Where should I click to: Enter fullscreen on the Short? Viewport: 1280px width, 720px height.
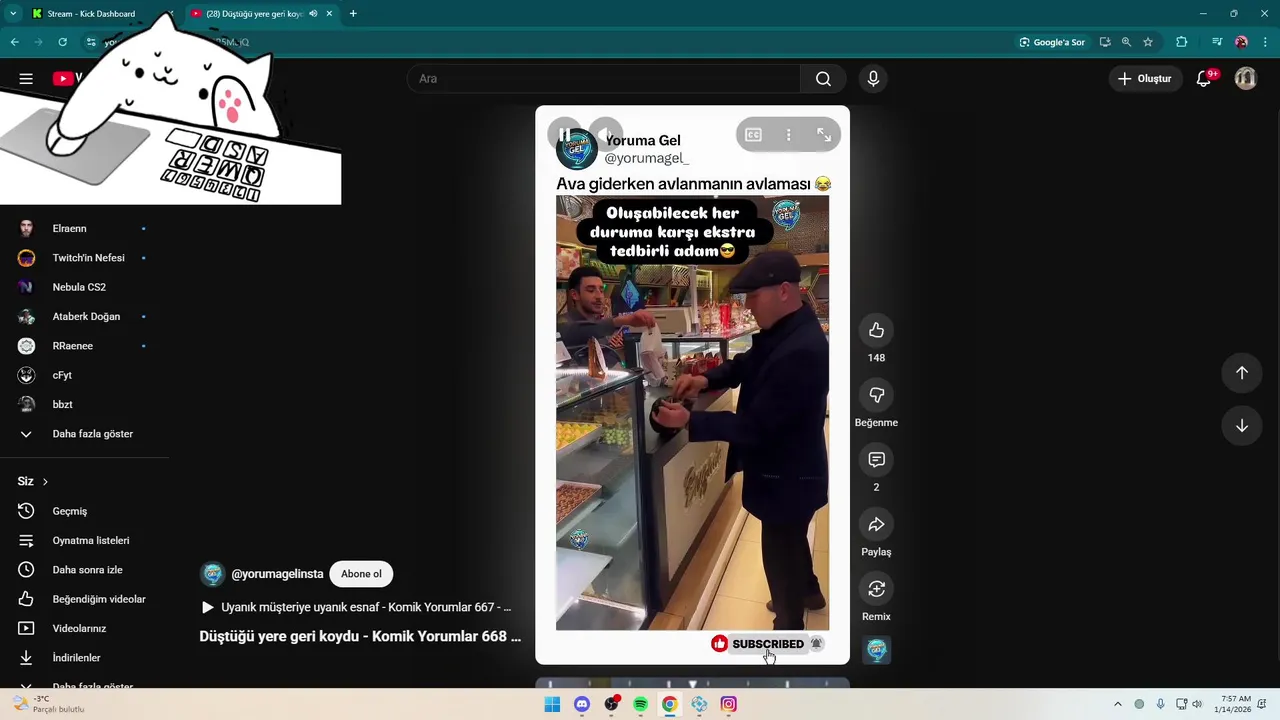(x=823, y=135)
